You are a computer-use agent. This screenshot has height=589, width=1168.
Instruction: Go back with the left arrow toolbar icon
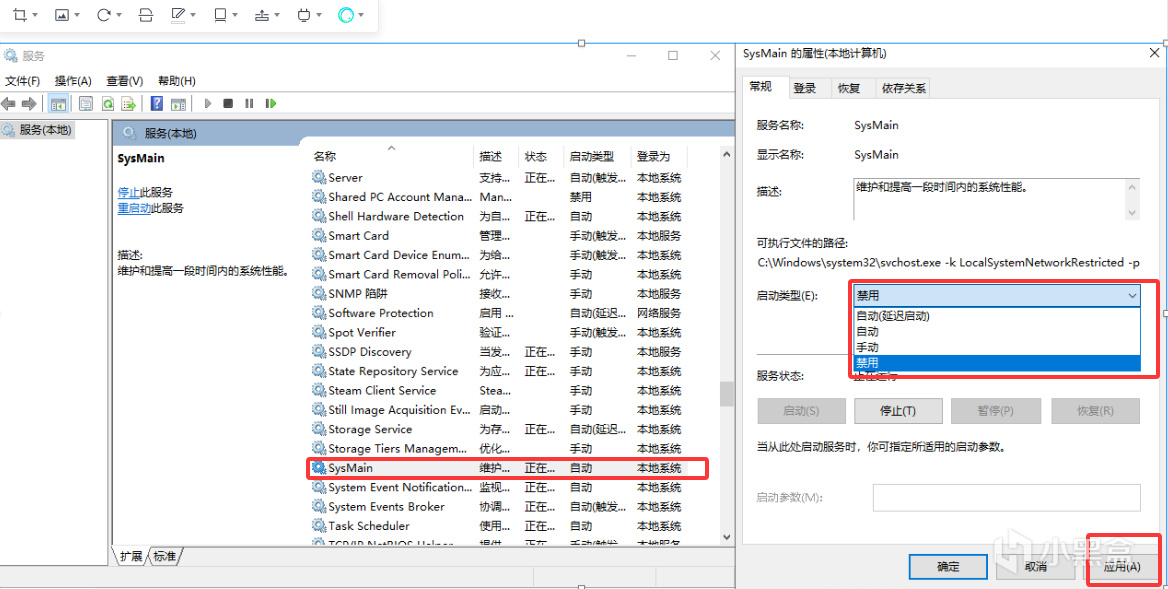pyautogui.click(x=9, y=104)
